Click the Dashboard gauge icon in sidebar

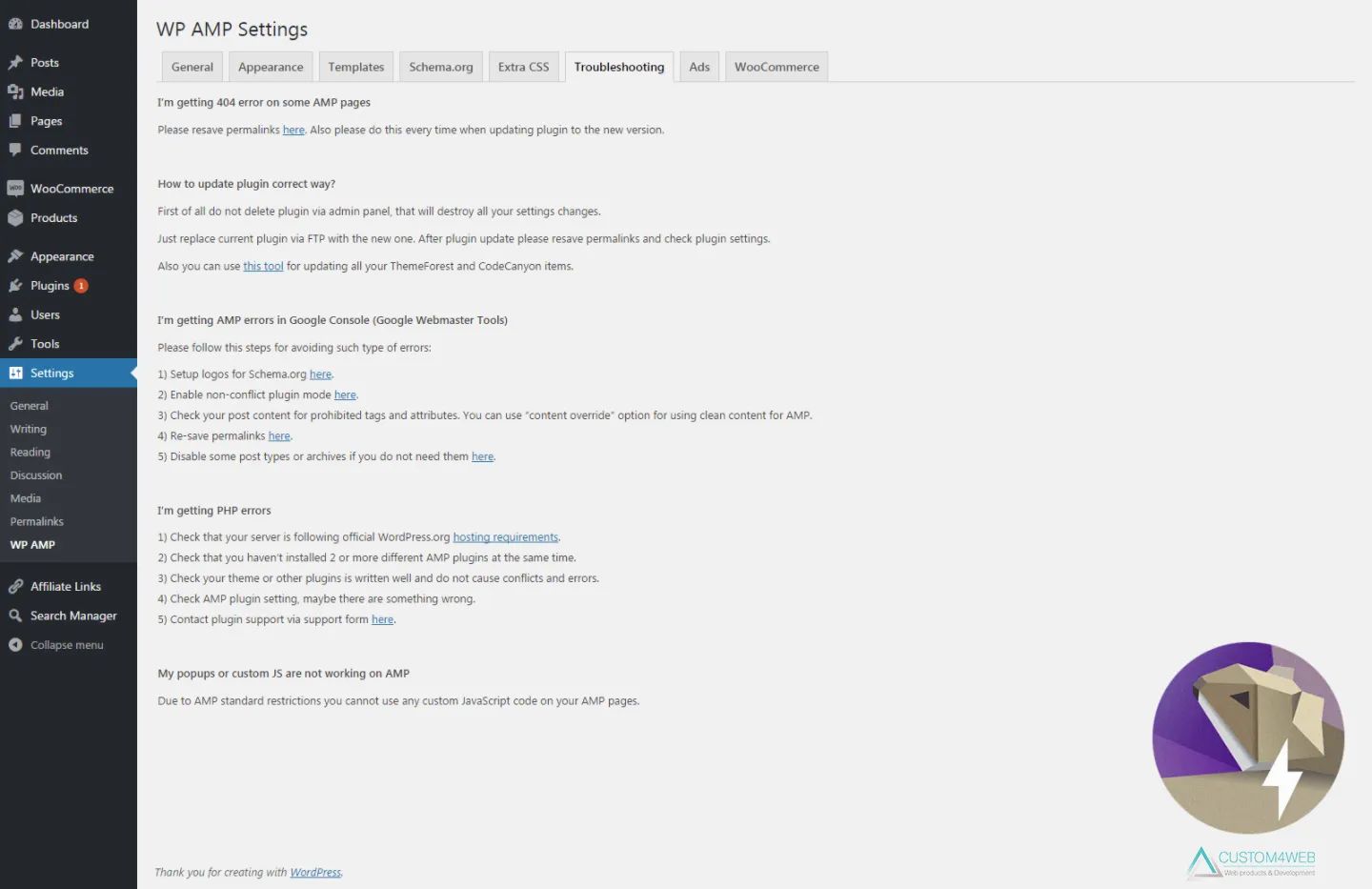[15, 24]
